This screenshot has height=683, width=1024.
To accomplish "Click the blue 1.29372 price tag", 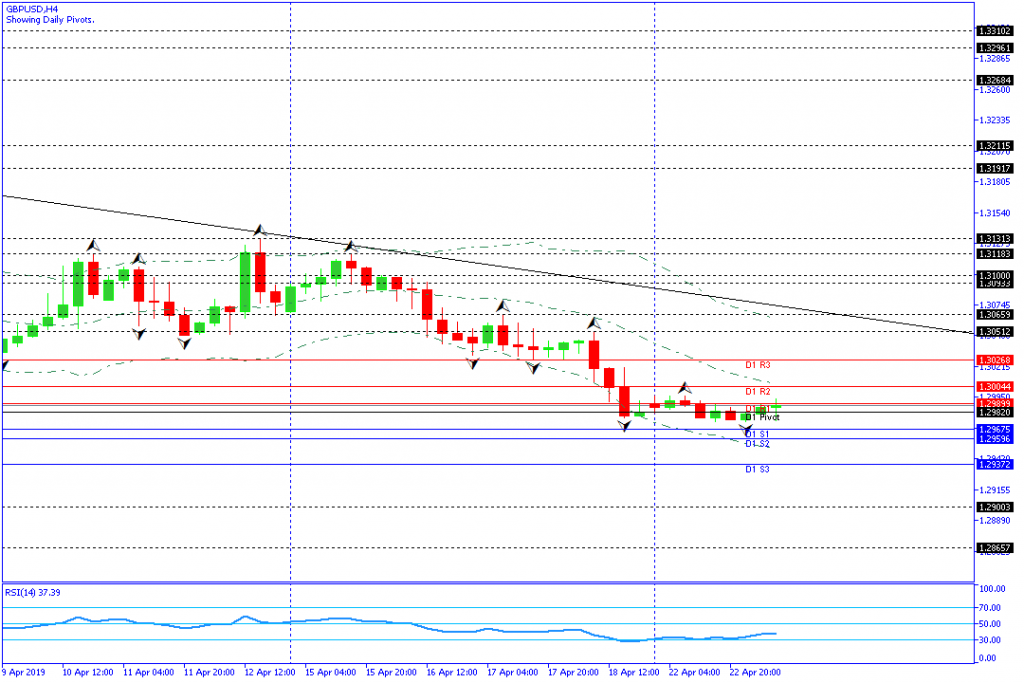I will pyautogui.click(x=996, y=465).
